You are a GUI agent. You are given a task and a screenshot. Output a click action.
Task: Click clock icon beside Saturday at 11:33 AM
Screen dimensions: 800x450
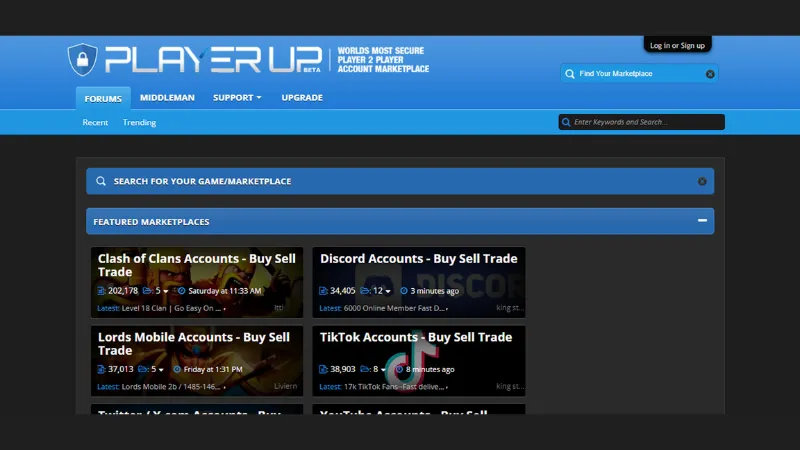click(182, 291)
